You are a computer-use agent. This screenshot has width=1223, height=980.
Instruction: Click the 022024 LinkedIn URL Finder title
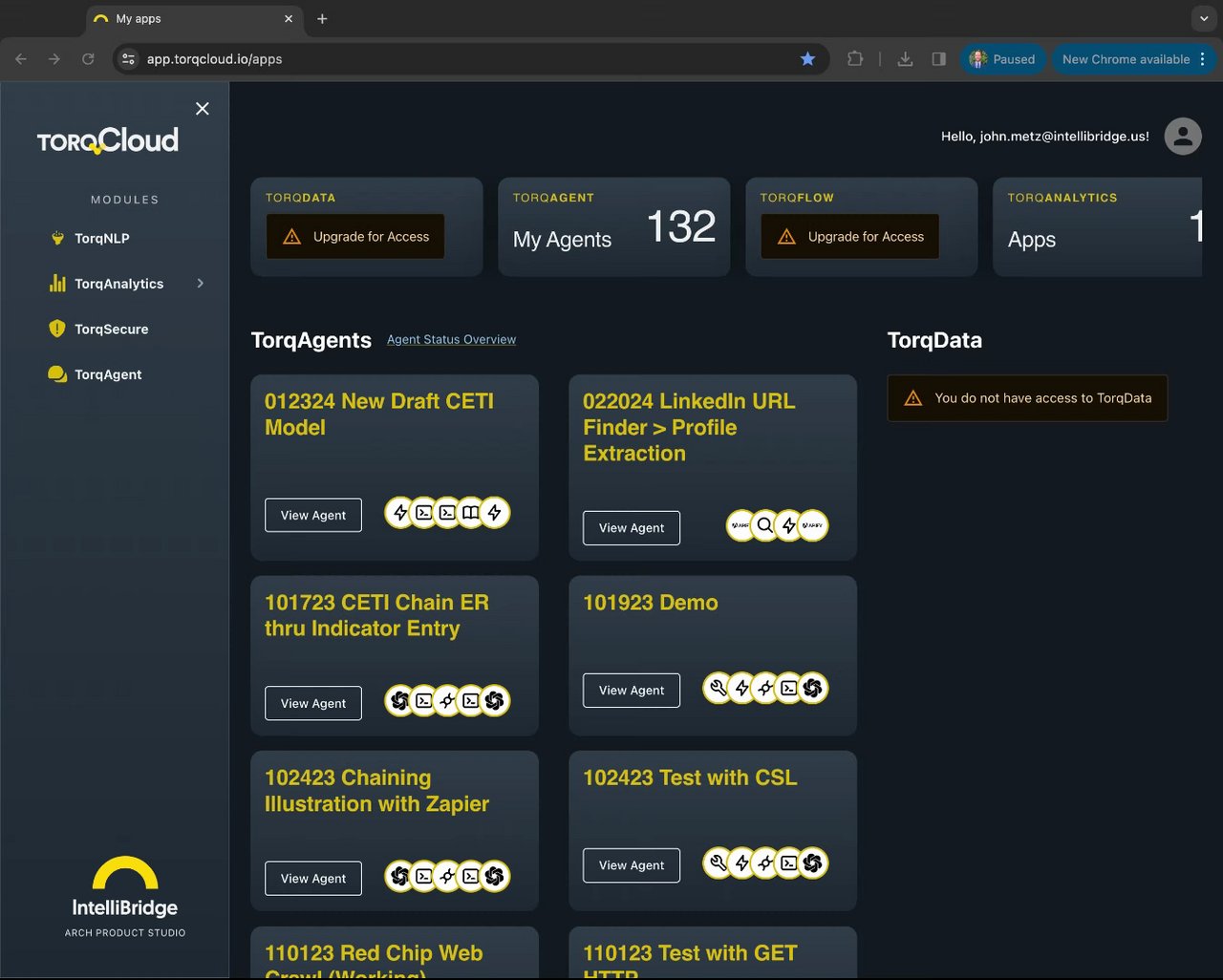[x=689, y=427]
